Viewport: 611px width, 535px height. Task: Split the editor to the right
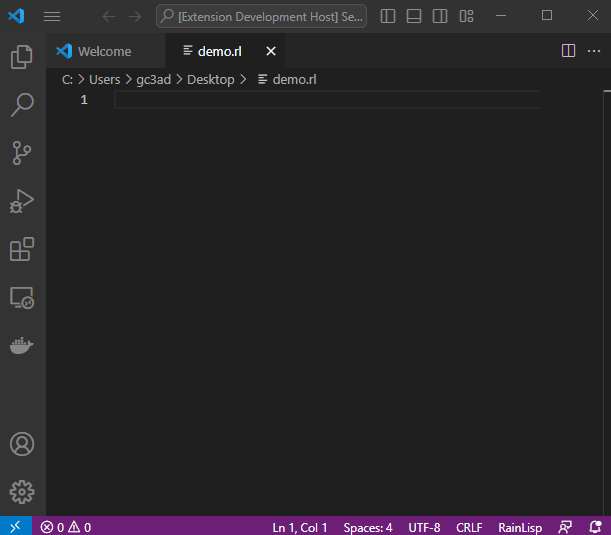[568, 51]
